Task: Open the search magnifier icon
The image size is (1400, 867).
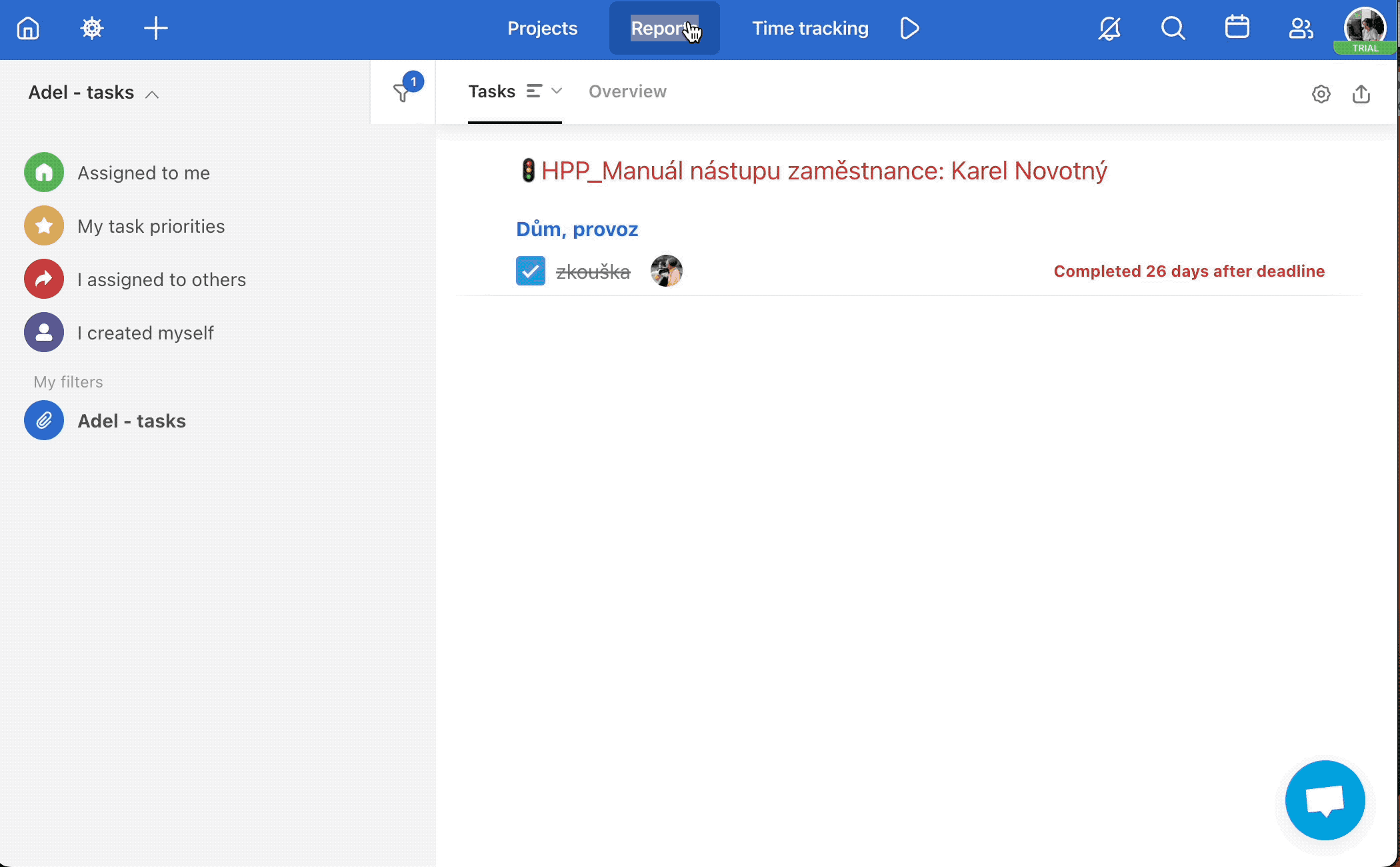Action: coord(1173,28)
